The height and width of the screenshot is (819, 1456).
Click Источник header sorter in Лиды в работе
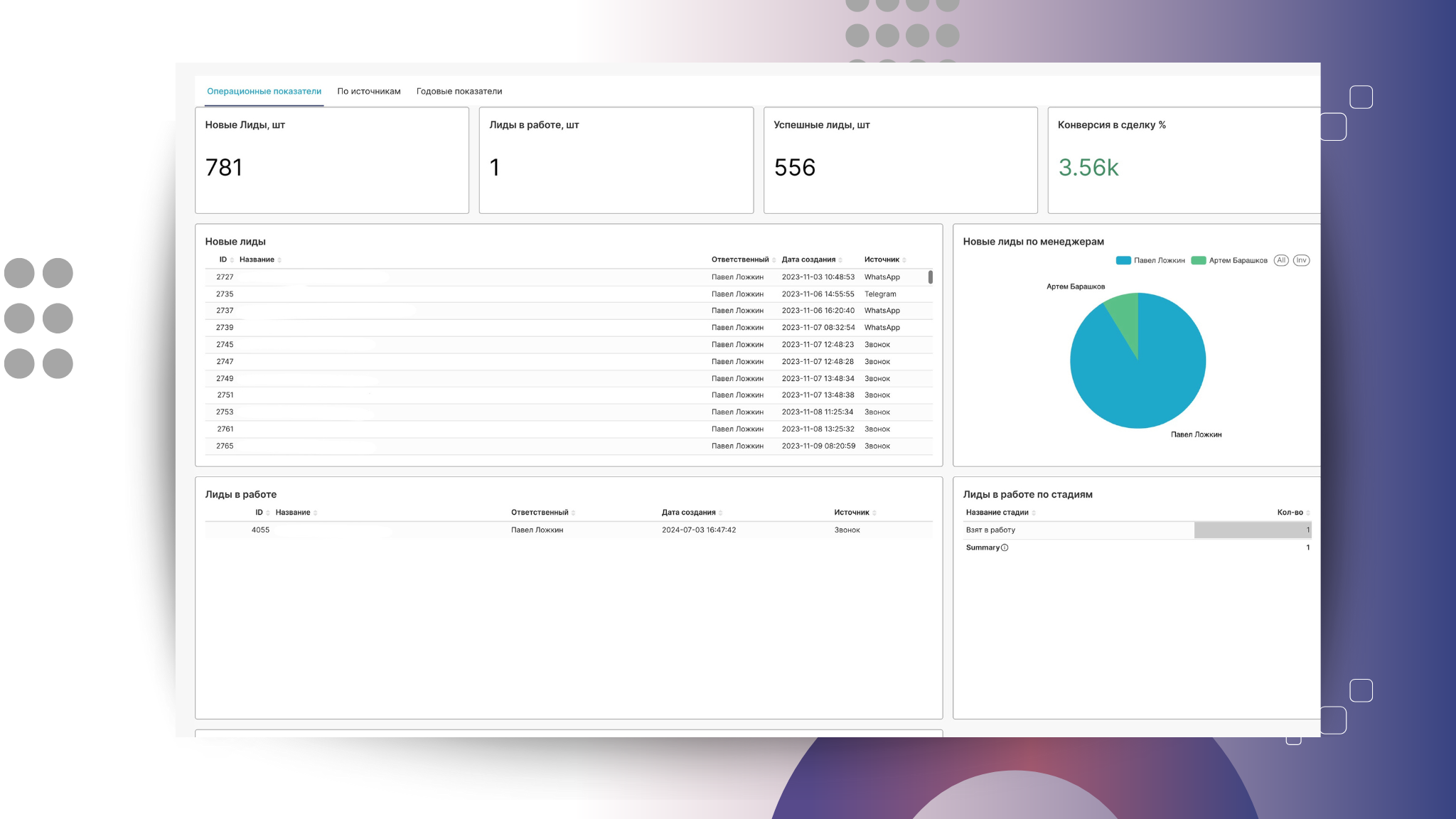pos(874,513)
